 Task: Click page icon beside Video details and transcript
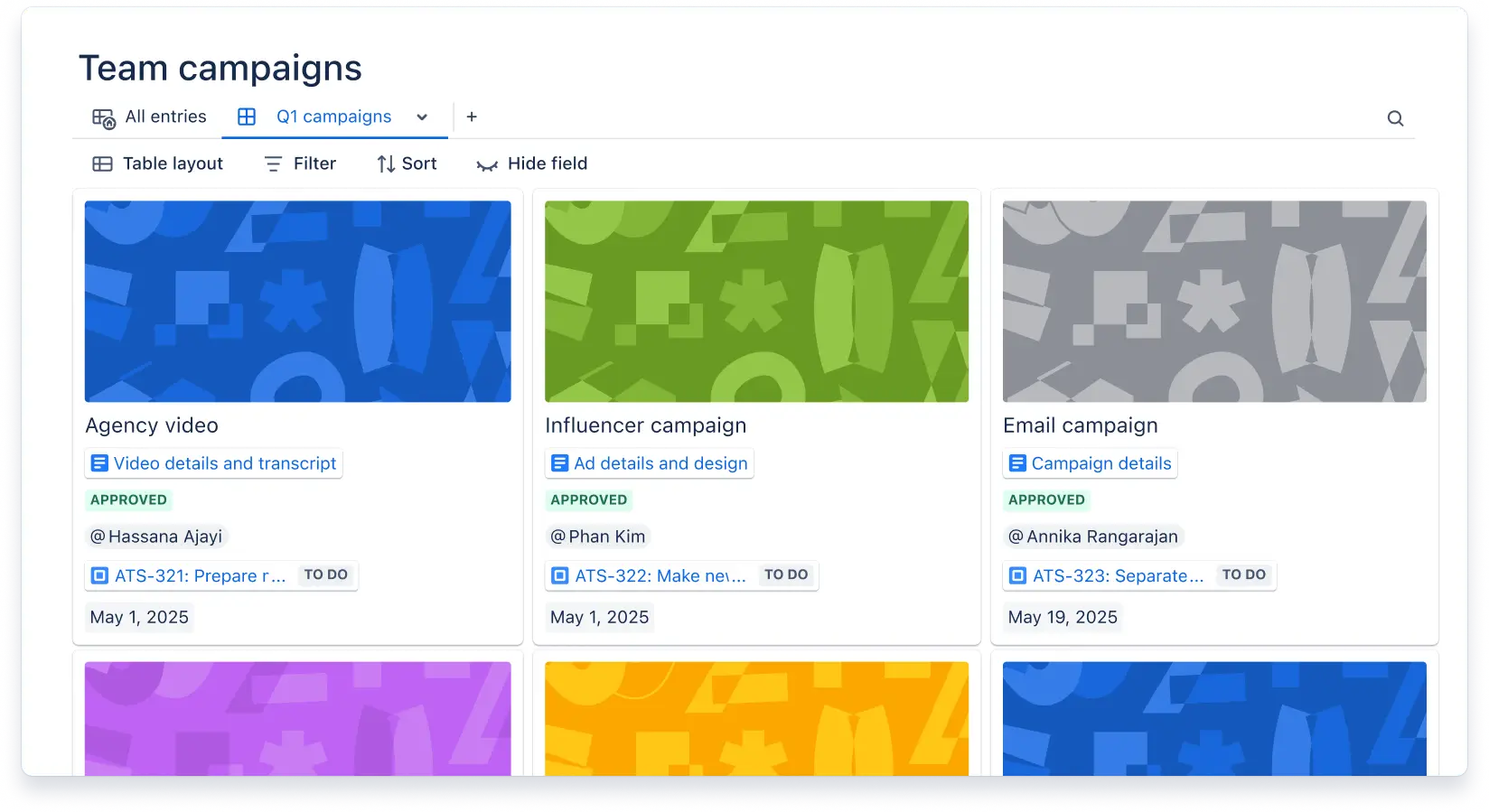click(99, 463)
